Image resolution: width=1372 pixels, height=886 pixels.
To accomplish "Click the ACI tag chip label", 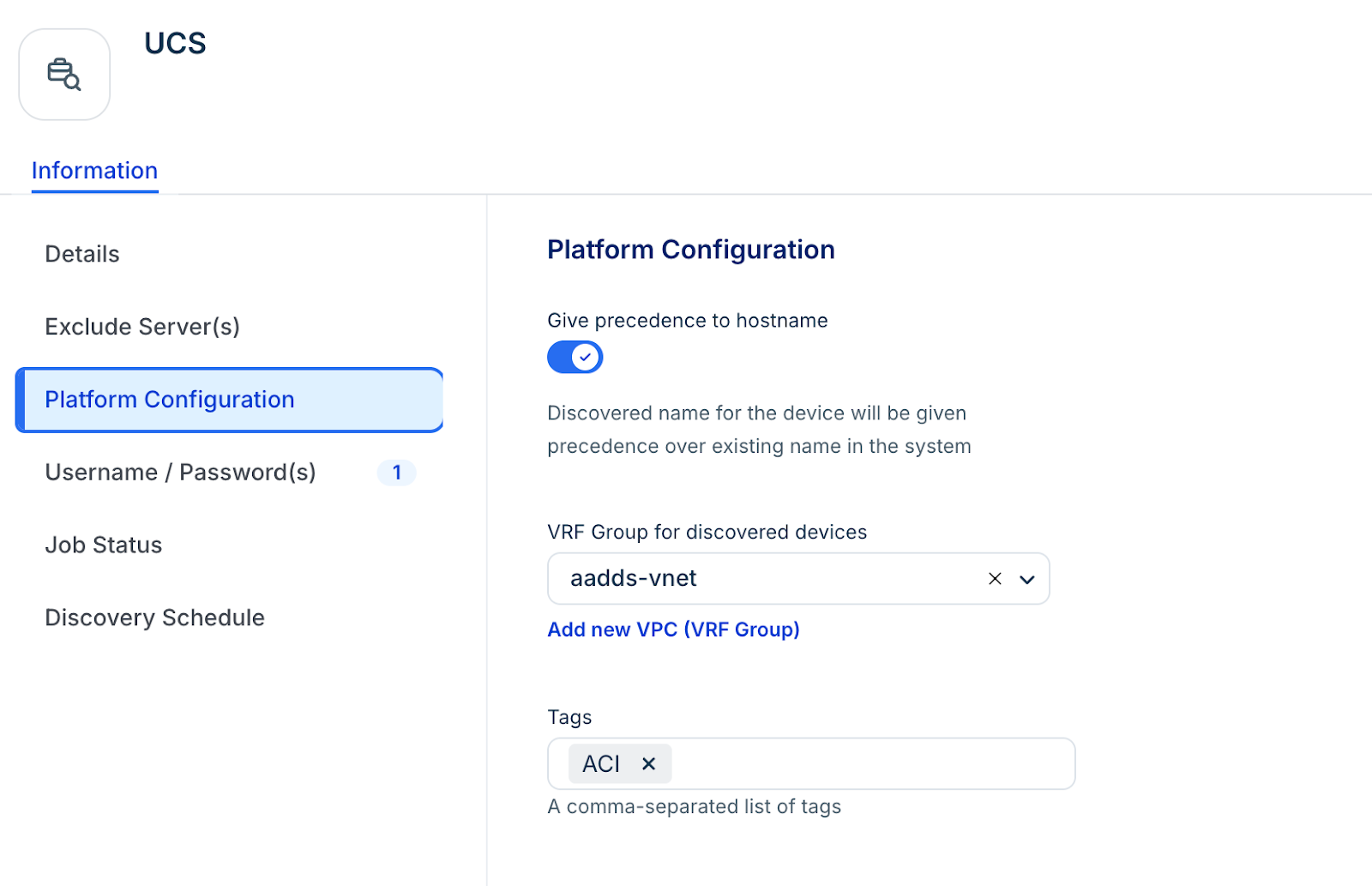I will click(x=601, y=763).
